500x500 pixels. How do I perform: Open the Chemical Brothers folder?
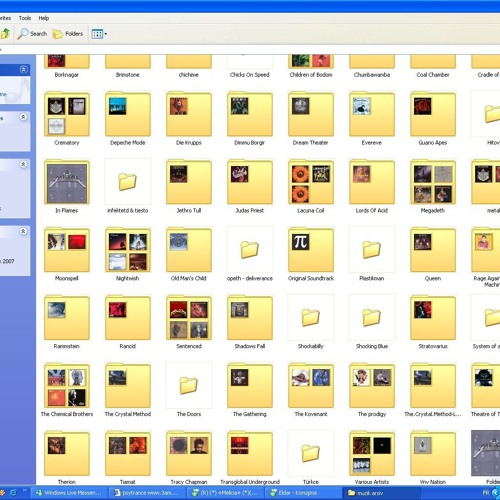(67, 386)
